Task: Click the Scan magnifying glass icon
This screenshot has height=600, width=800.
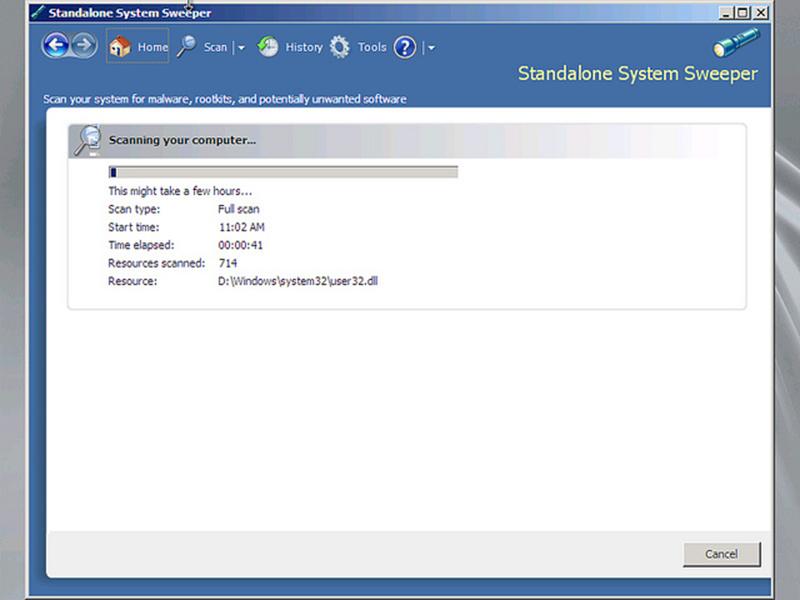Action: [x=187, y=47]
